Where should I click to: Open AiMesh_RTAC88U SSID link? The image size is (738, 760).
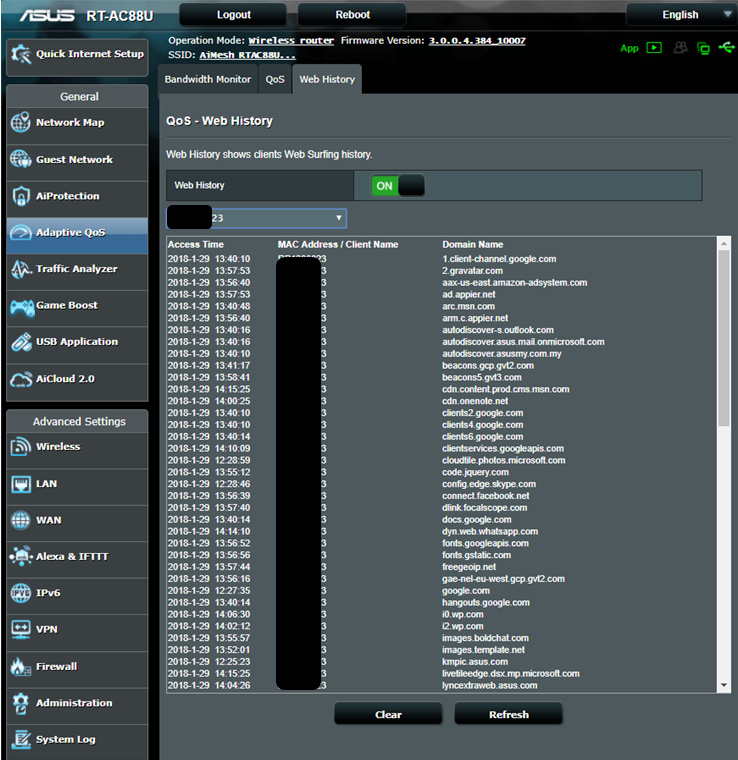pos(248,55)
